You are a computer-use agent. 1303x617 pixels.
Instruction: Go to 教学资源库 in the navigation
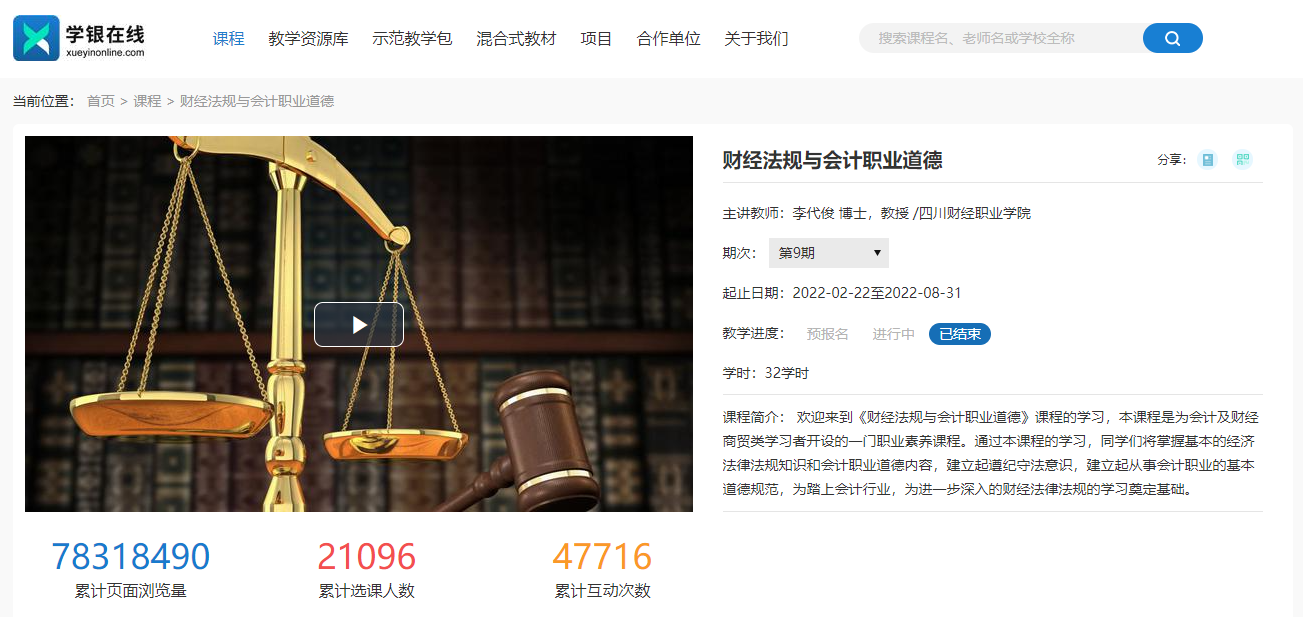(308, 39)
